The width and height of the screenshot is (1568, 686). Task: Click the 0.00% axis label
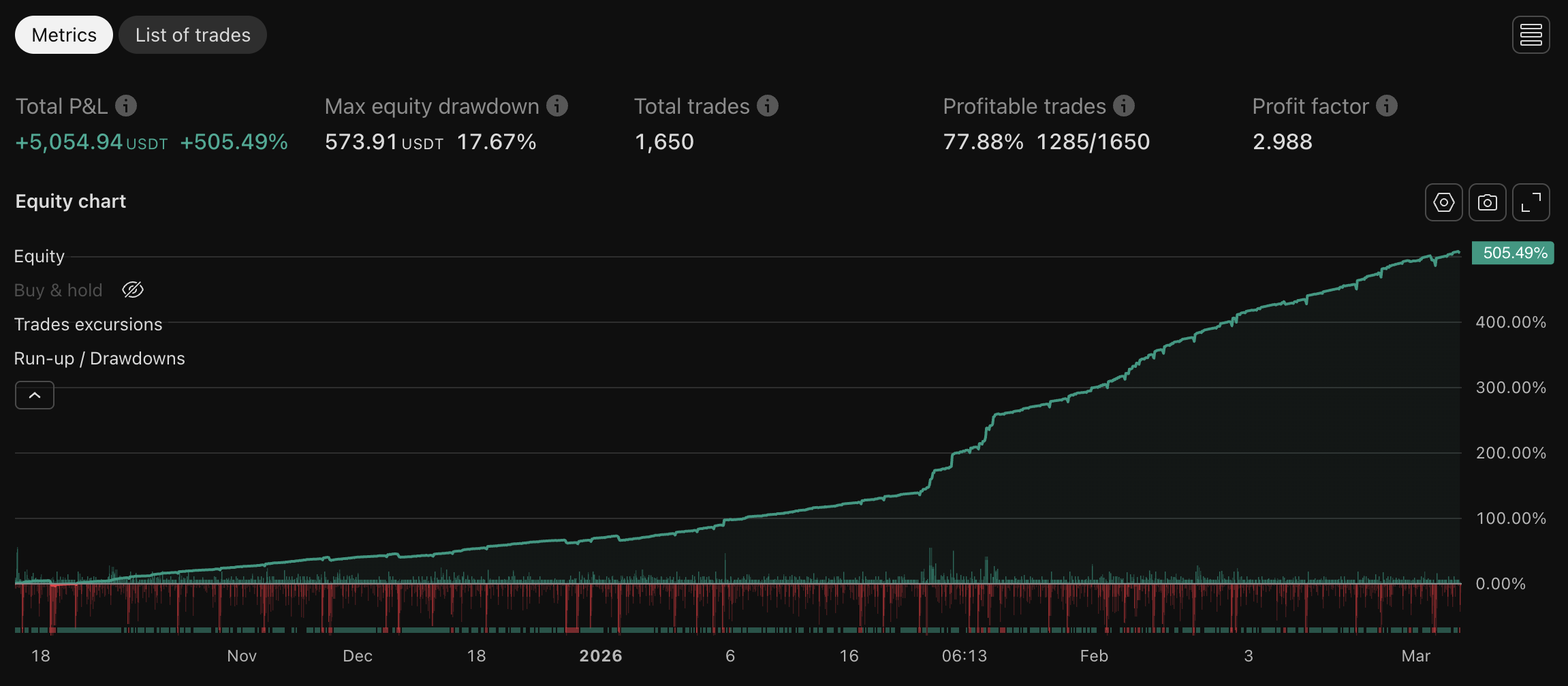[x=1501, y=584]
